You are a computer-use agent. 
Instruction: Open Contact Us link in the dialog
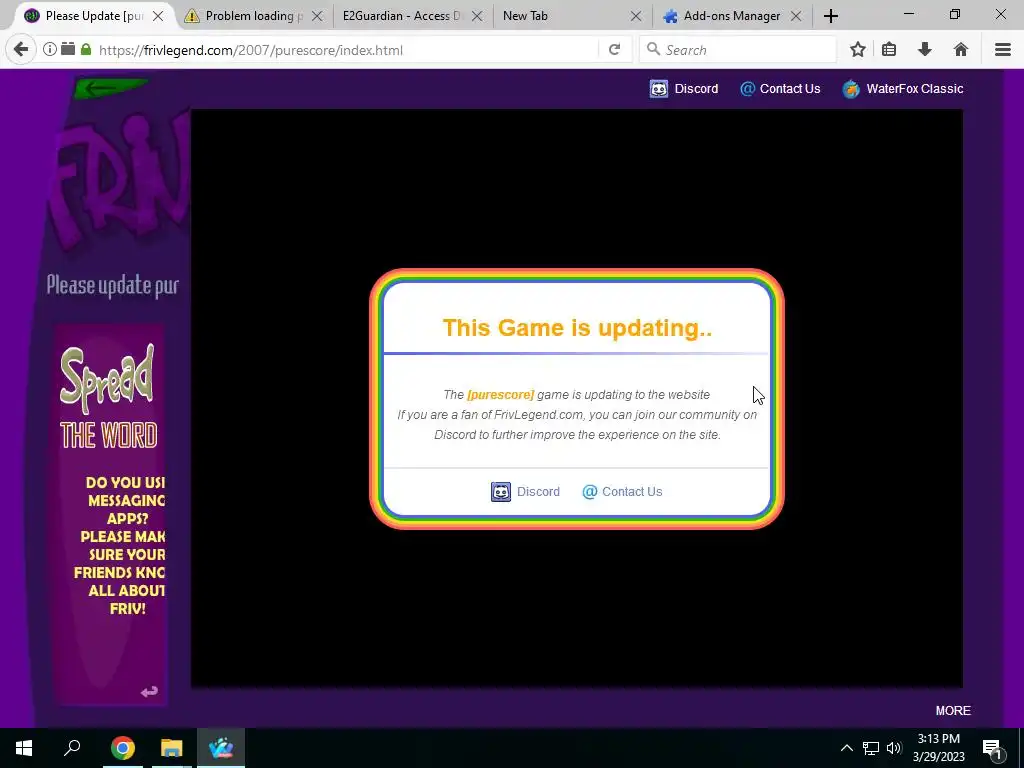[x=632, y=492]
